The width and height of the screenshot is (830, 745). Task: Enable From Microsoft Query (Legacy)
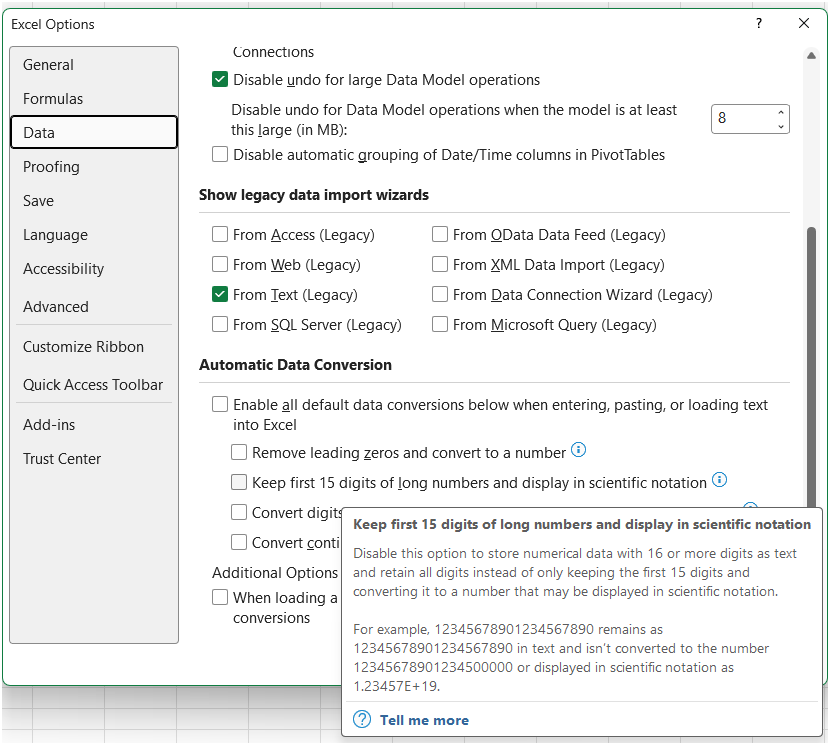click(440, 324)
